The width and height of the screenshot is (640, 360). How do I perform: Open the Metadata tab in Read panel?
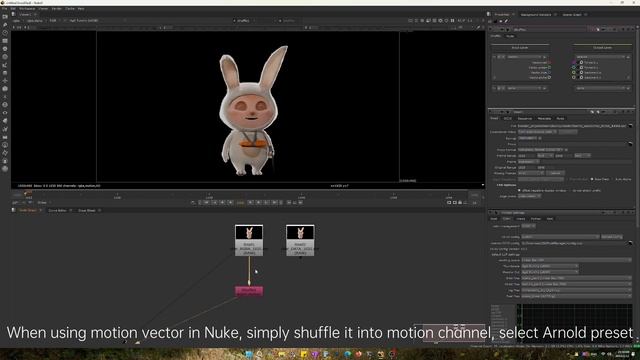[544, 118]
